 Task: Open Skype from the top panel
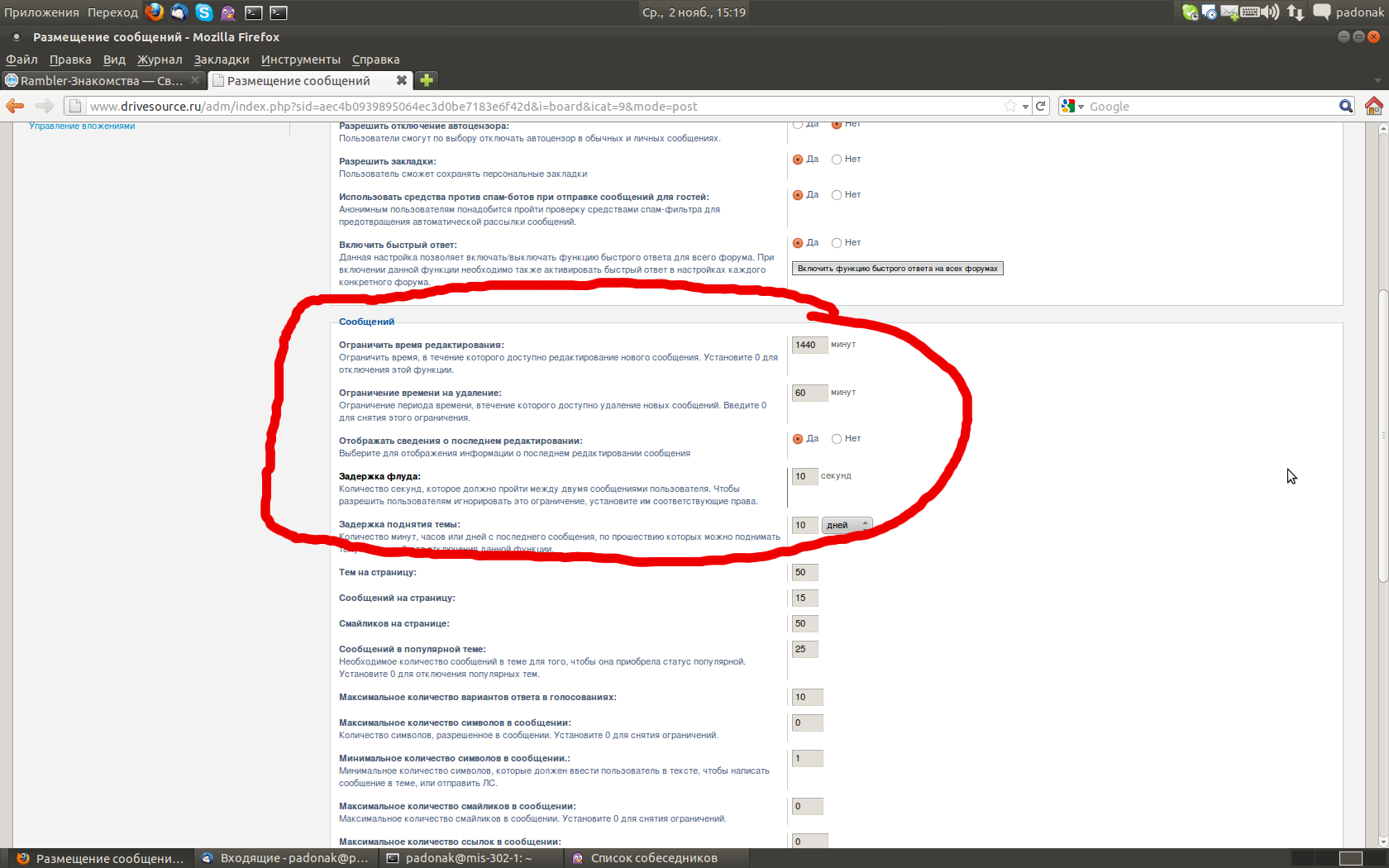click(x=203, y=12)
